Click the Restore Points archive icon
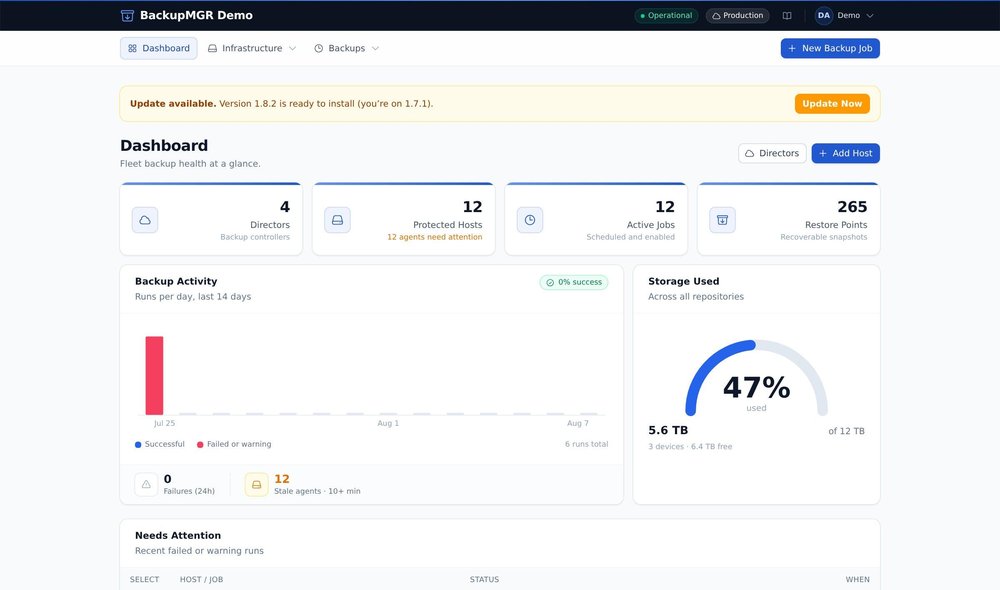Image resolution: width=1000 pixels, height=590 pixels. (723, 220)
